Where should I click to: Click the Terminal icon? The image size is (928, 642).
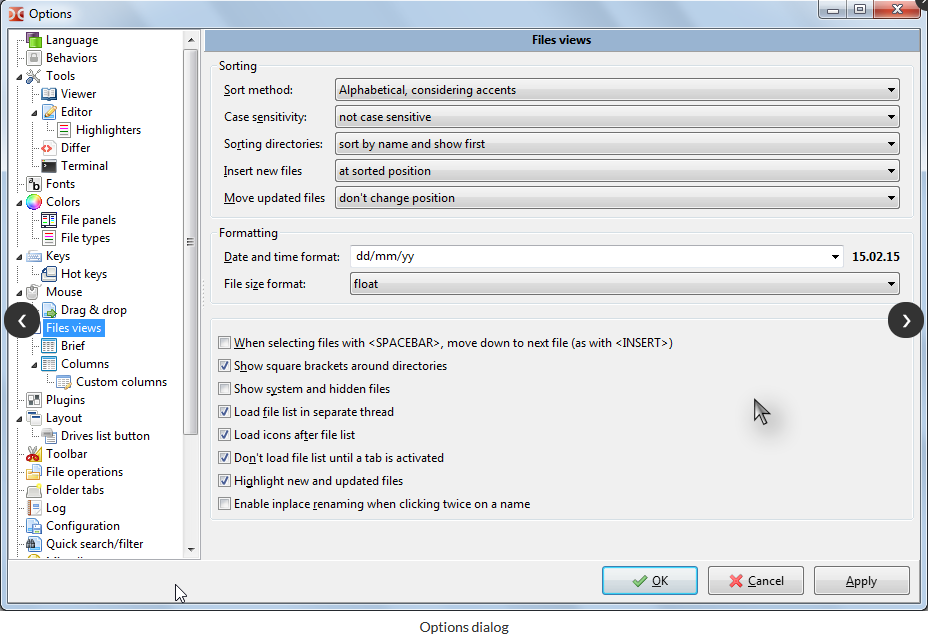49,166
